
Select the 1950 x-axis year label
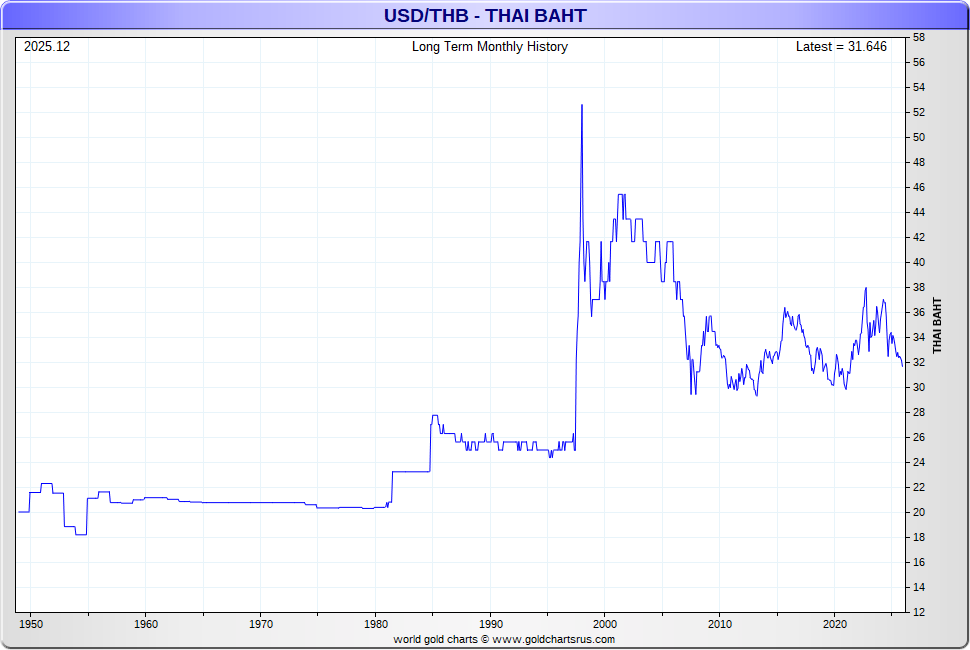[x=30, y=624]
